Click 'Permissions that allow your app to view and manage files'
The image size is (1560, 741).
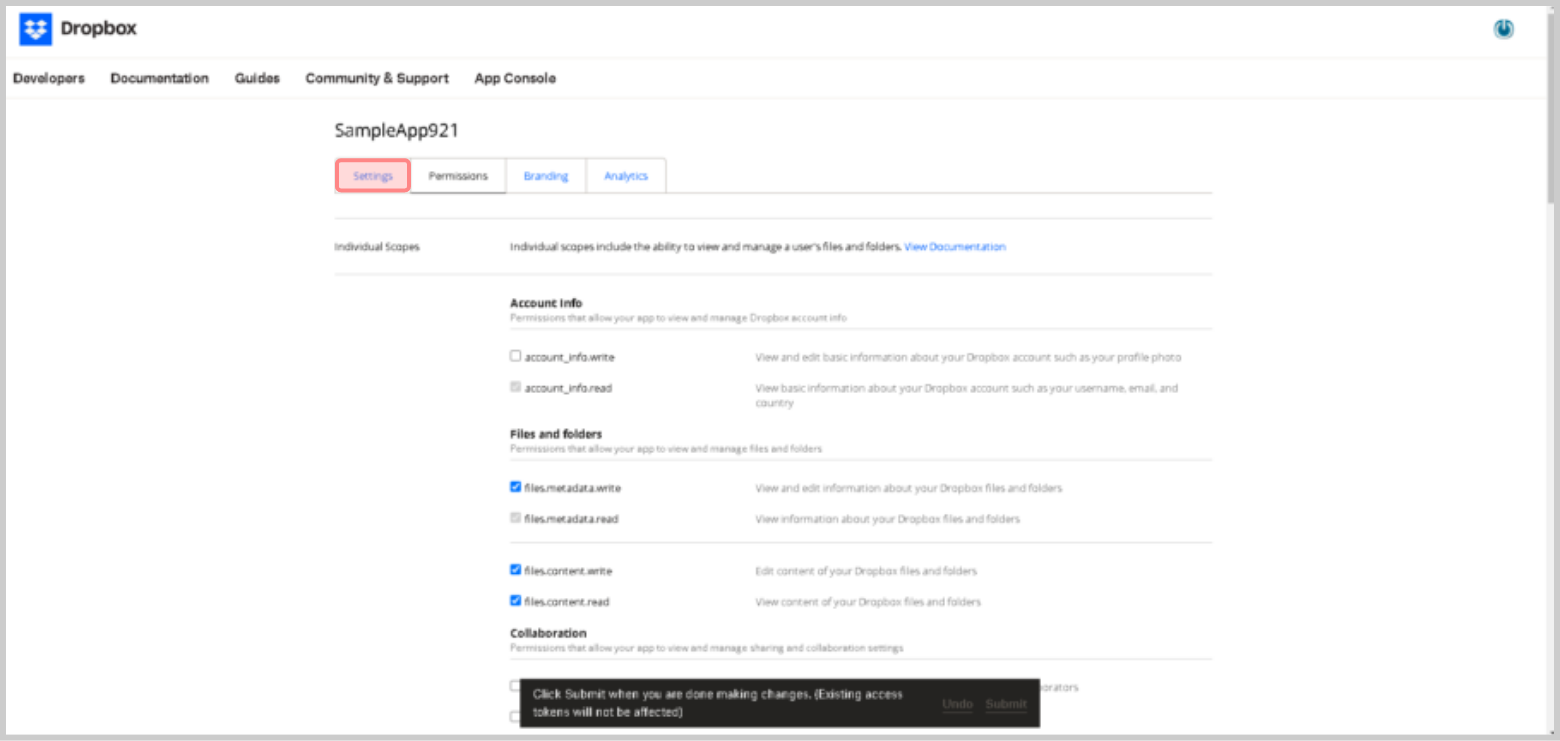tap(666, 449)
